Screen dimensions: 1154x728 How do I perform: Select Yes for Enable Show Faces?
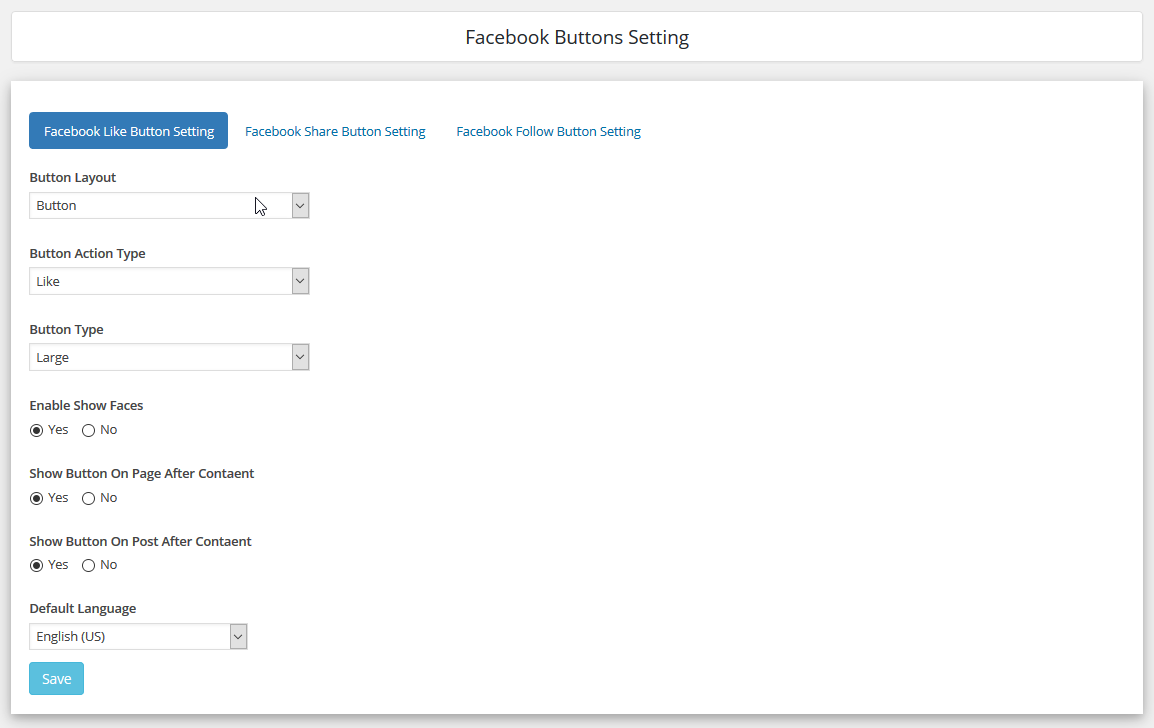click(x=36, y=431)
